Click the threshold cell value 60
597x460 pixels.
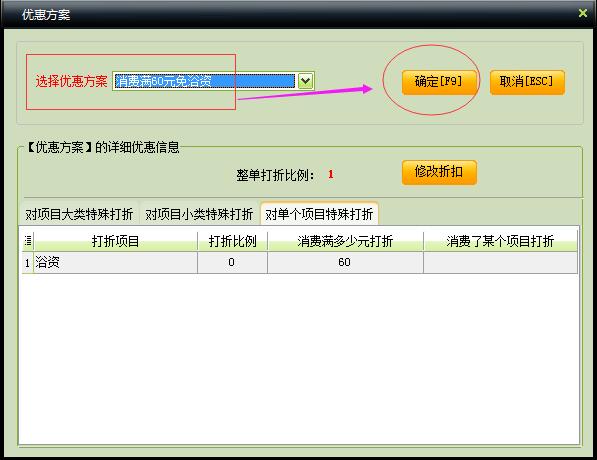[345, 262]
